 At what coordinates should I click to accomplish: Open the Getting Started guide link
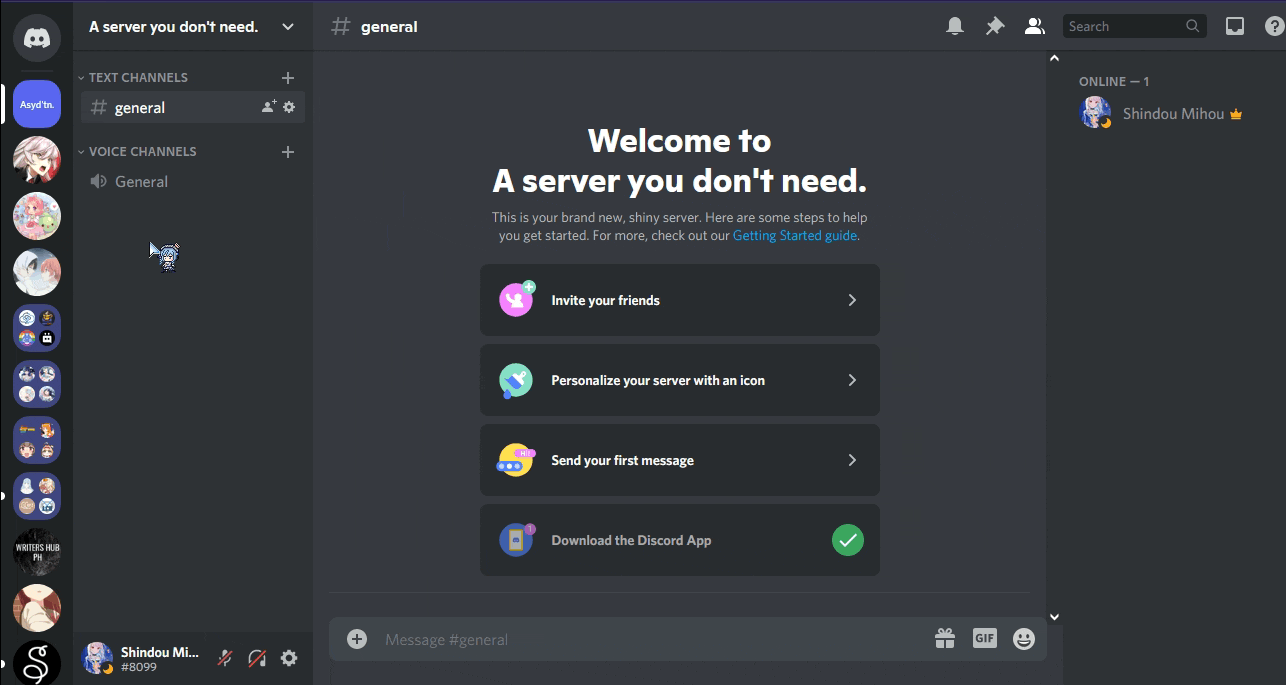(794, 235)
